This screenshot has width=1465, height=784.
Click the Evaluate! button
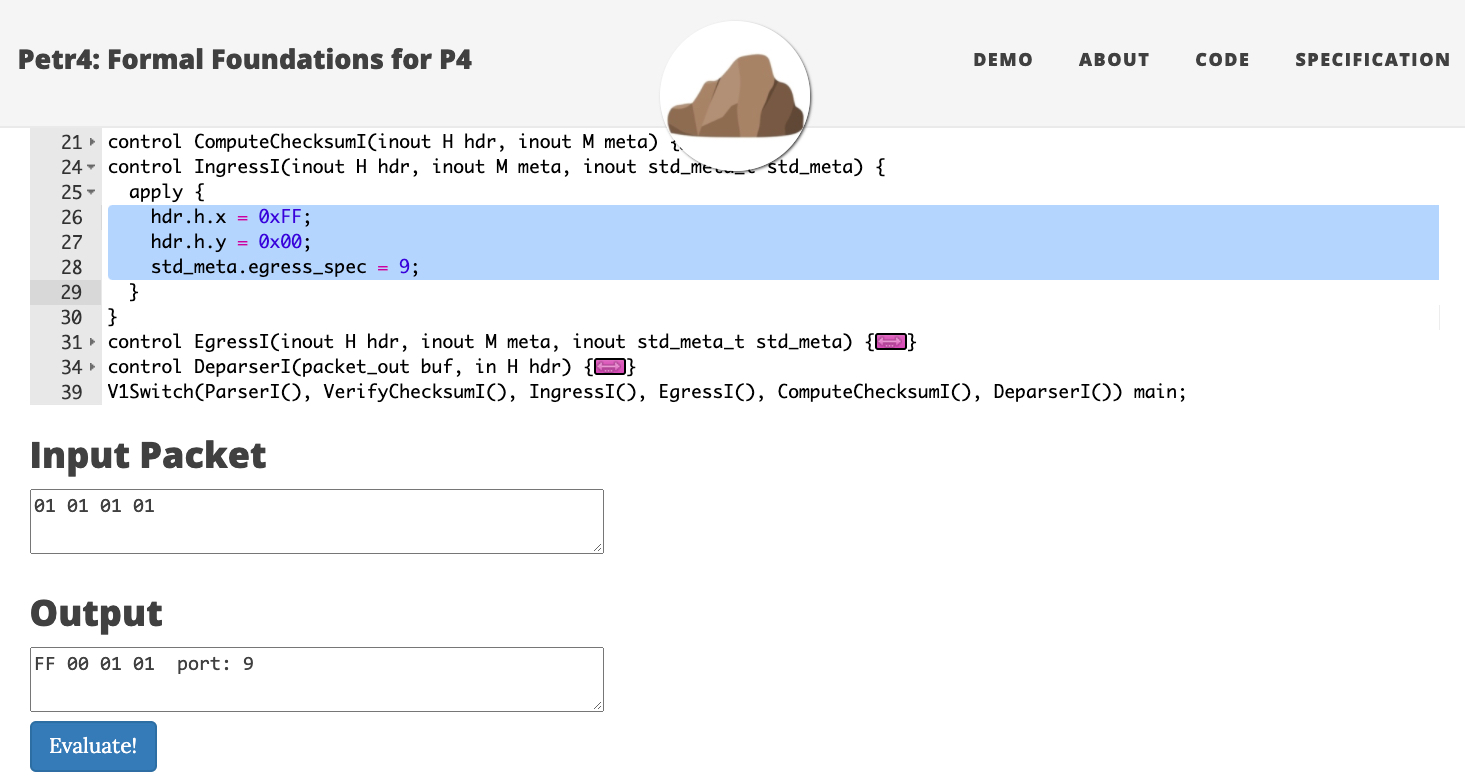[93, 746]
